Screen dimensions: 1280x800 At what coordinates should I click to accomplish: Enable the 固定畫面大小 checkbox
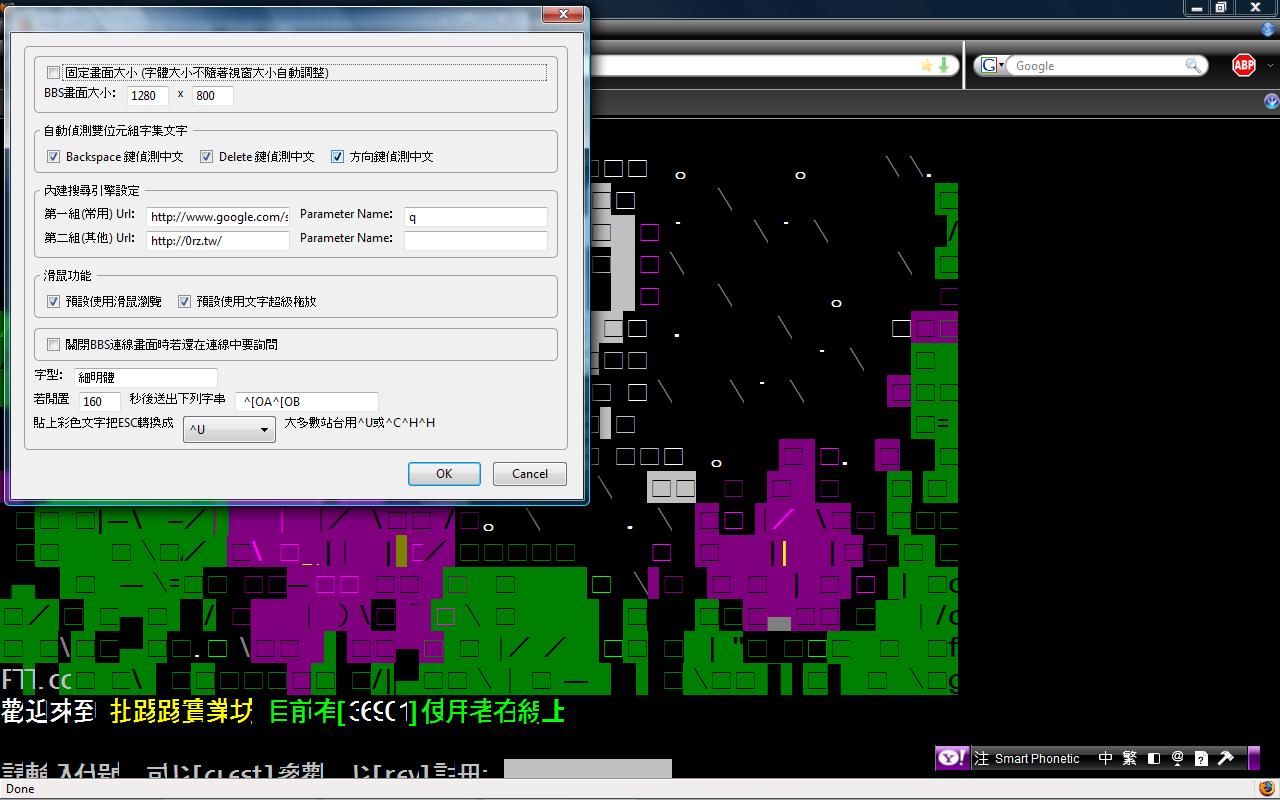click(x=54, y=72)
